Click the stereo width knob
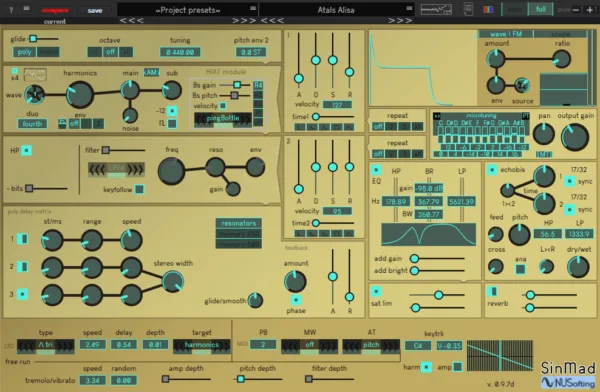 (x=173, y=281)
